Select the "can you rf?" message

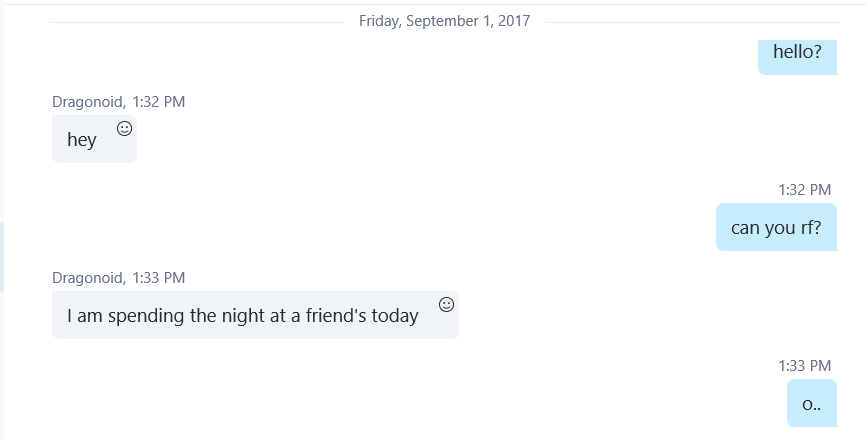click(776, 227)
